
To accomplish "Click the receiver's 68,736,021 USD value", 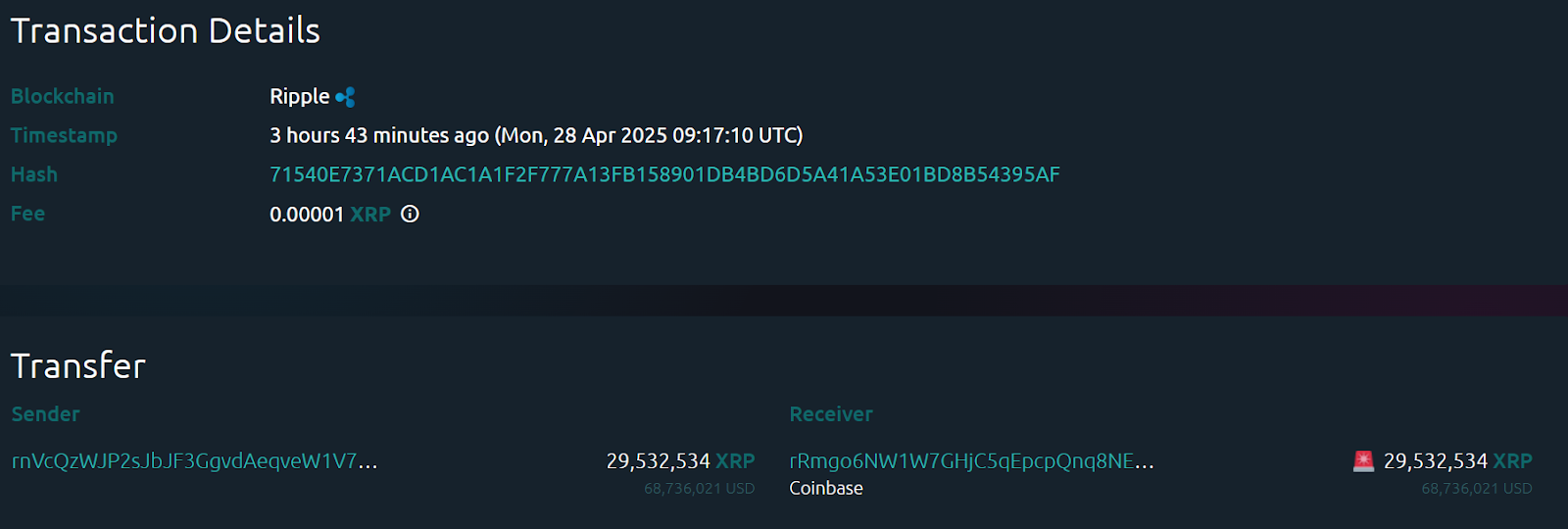I will coord(1476,488).
